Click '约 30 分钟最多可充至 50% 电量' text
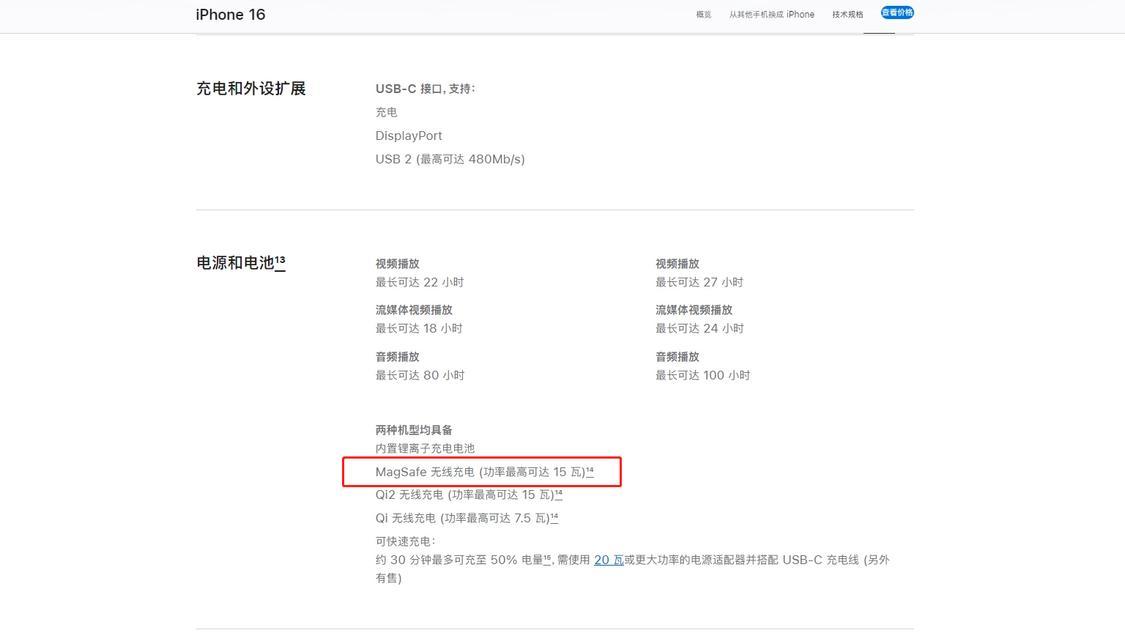 pyautogui.click(x=459, y=560)
